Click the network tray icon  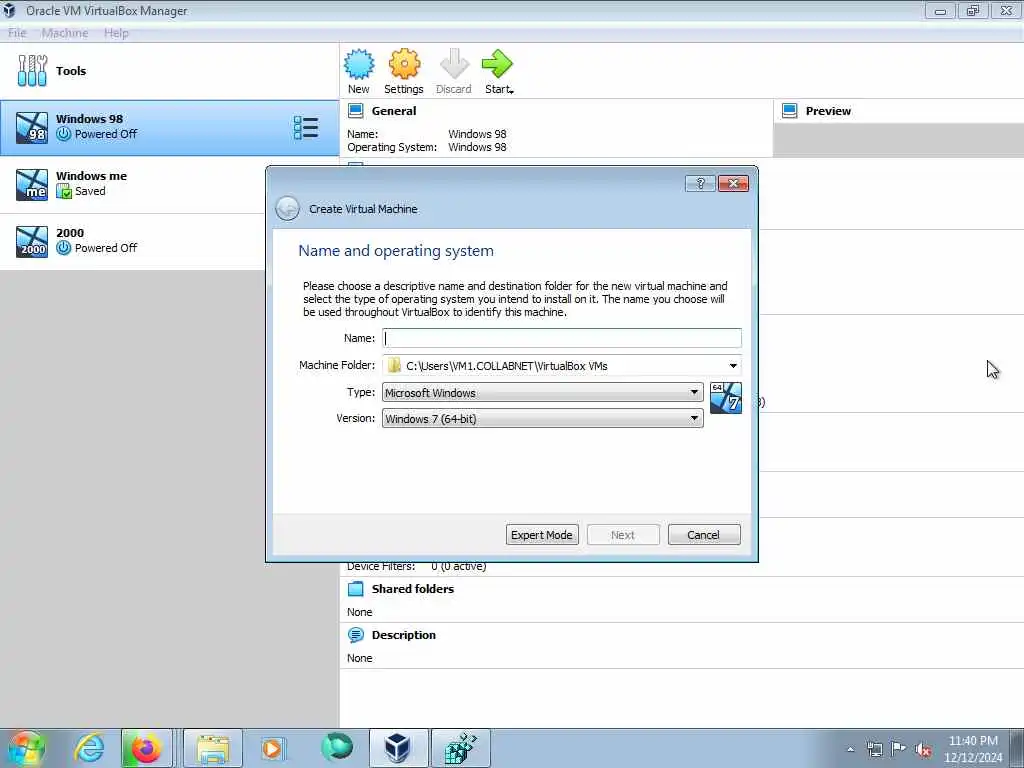pos(874,749)
